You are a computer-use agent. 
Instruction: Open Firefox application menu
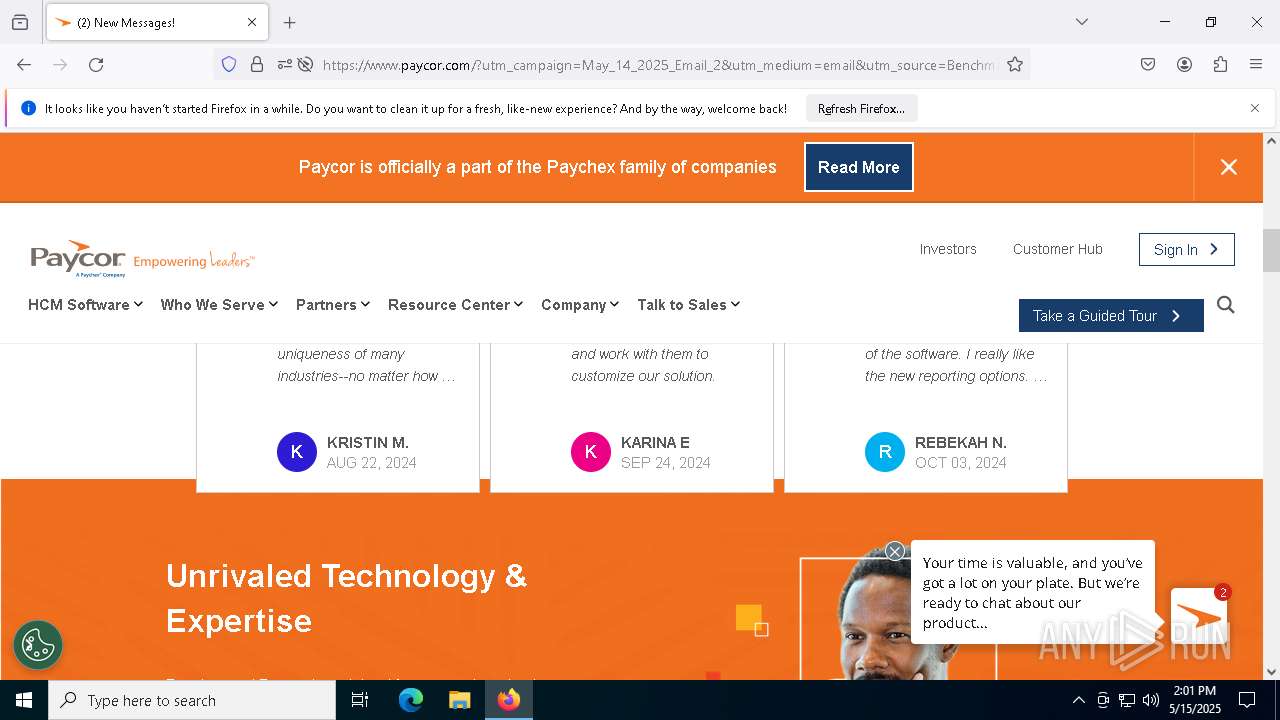pos(1256,64)
